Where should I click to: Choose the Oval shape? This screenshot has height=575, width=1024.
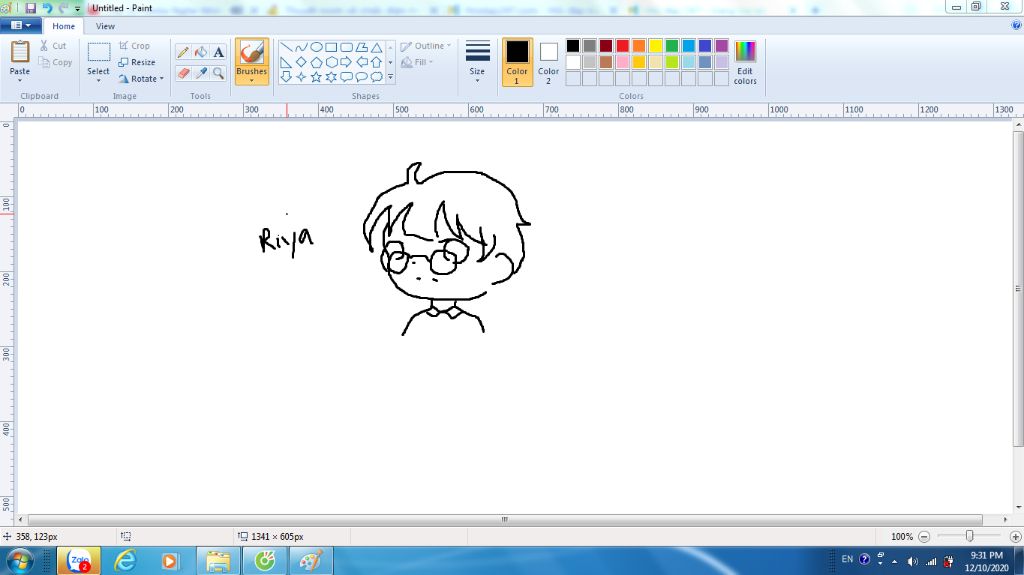click(316, 47)
